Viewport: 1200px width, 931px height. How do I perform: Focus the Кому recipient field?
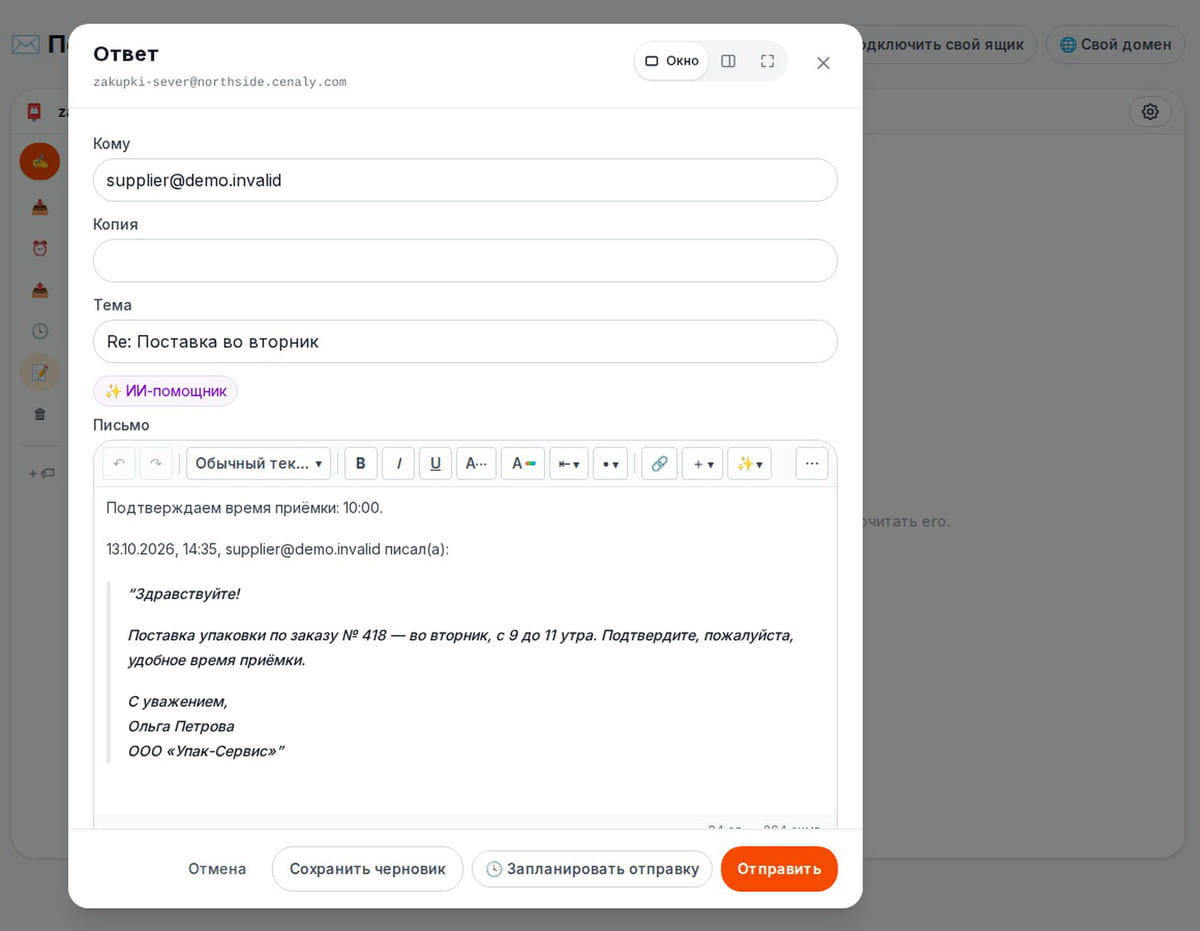coord(465,180)
